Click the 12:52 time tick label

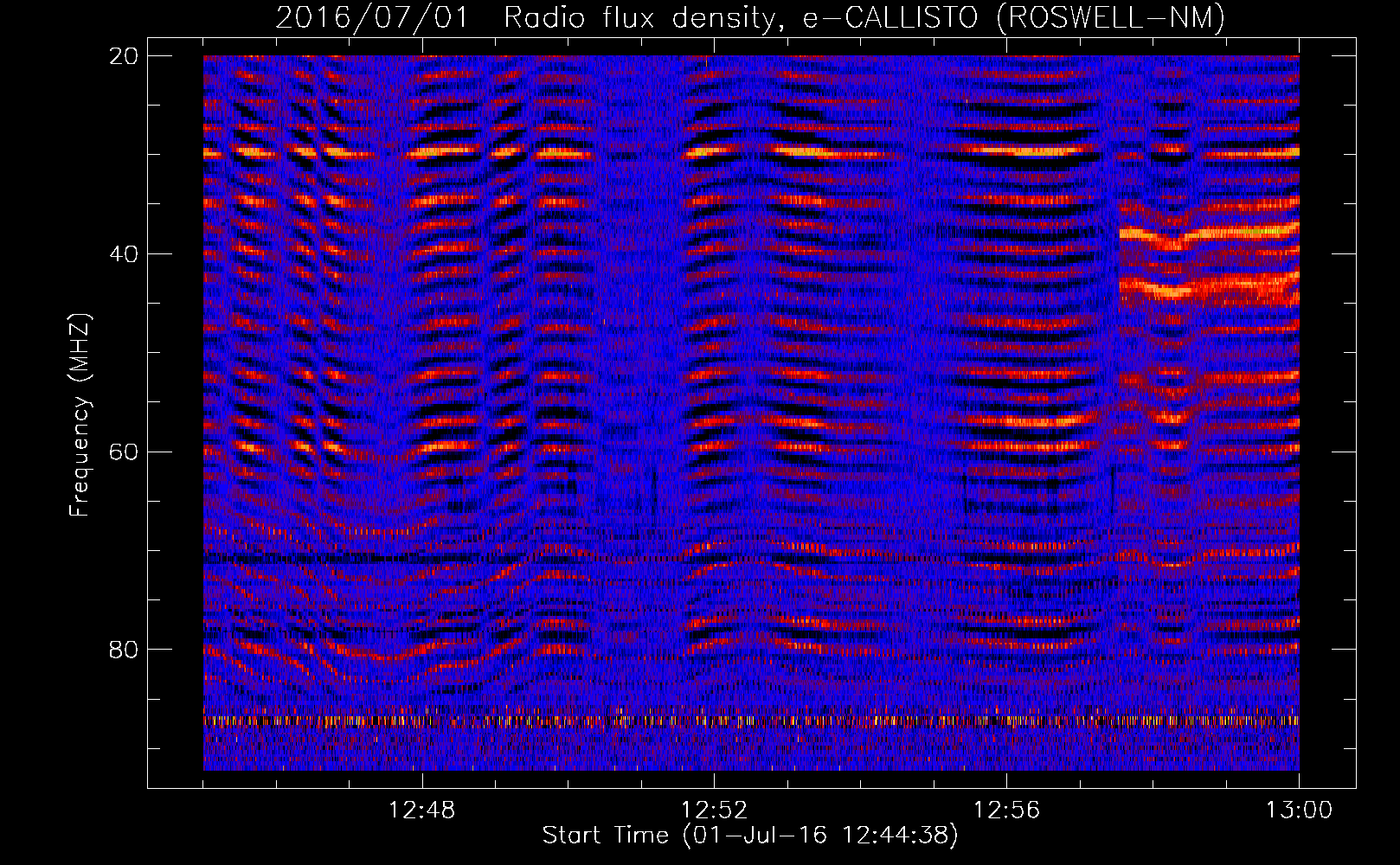pos(715,811)
